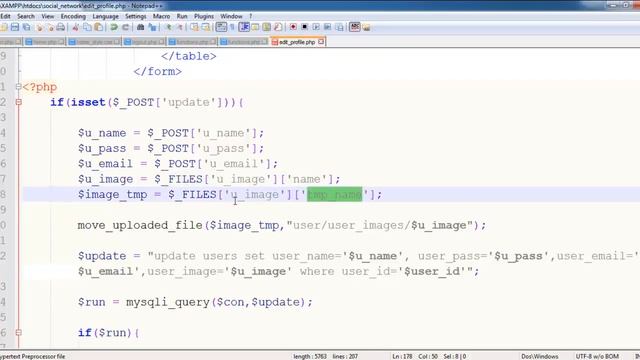Open the Macro menu
This screenshot has height=360, width=640.
(x=161, y=16)
